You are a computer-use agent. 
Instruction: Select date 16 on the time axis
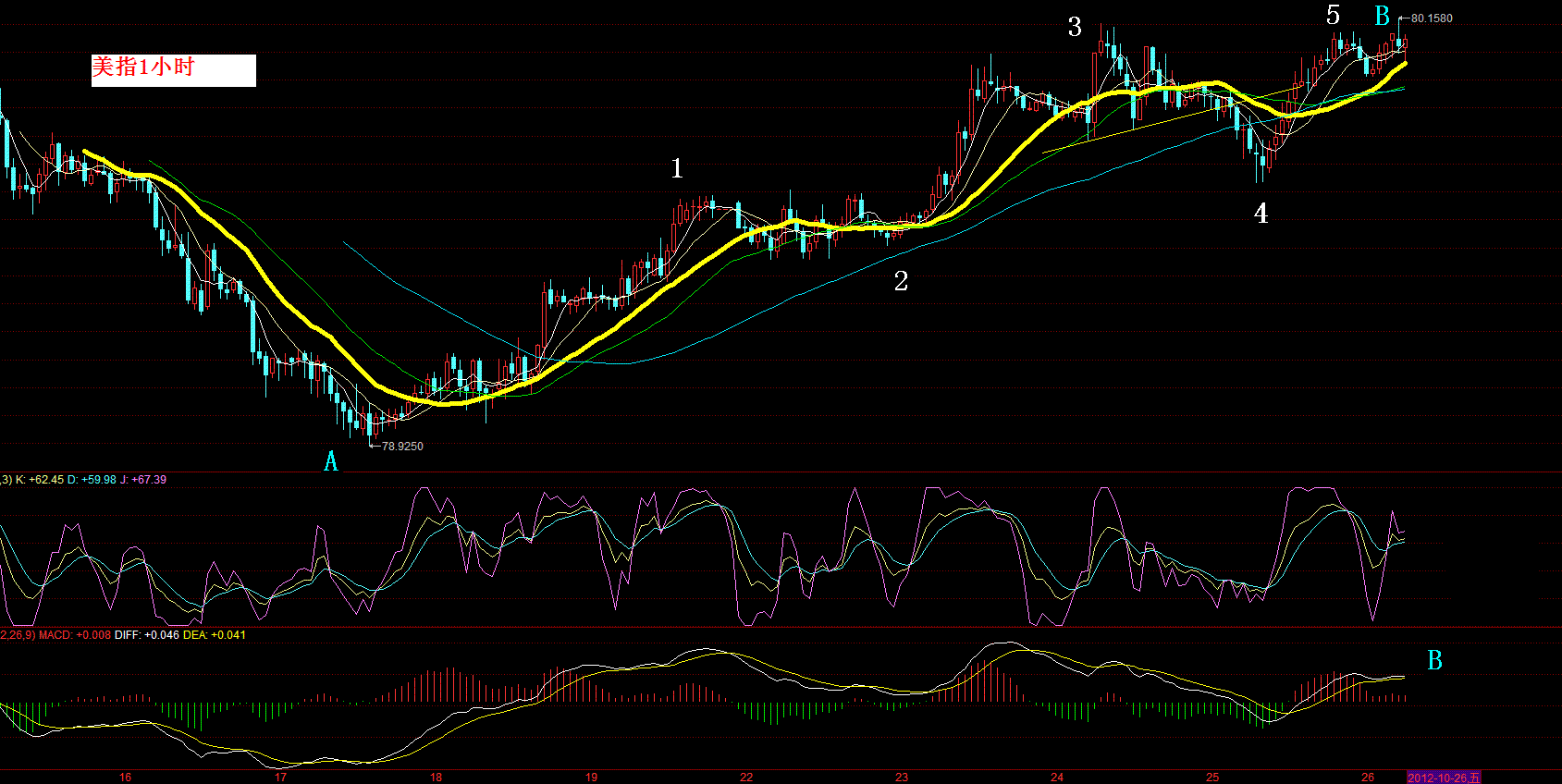[126, 778]
